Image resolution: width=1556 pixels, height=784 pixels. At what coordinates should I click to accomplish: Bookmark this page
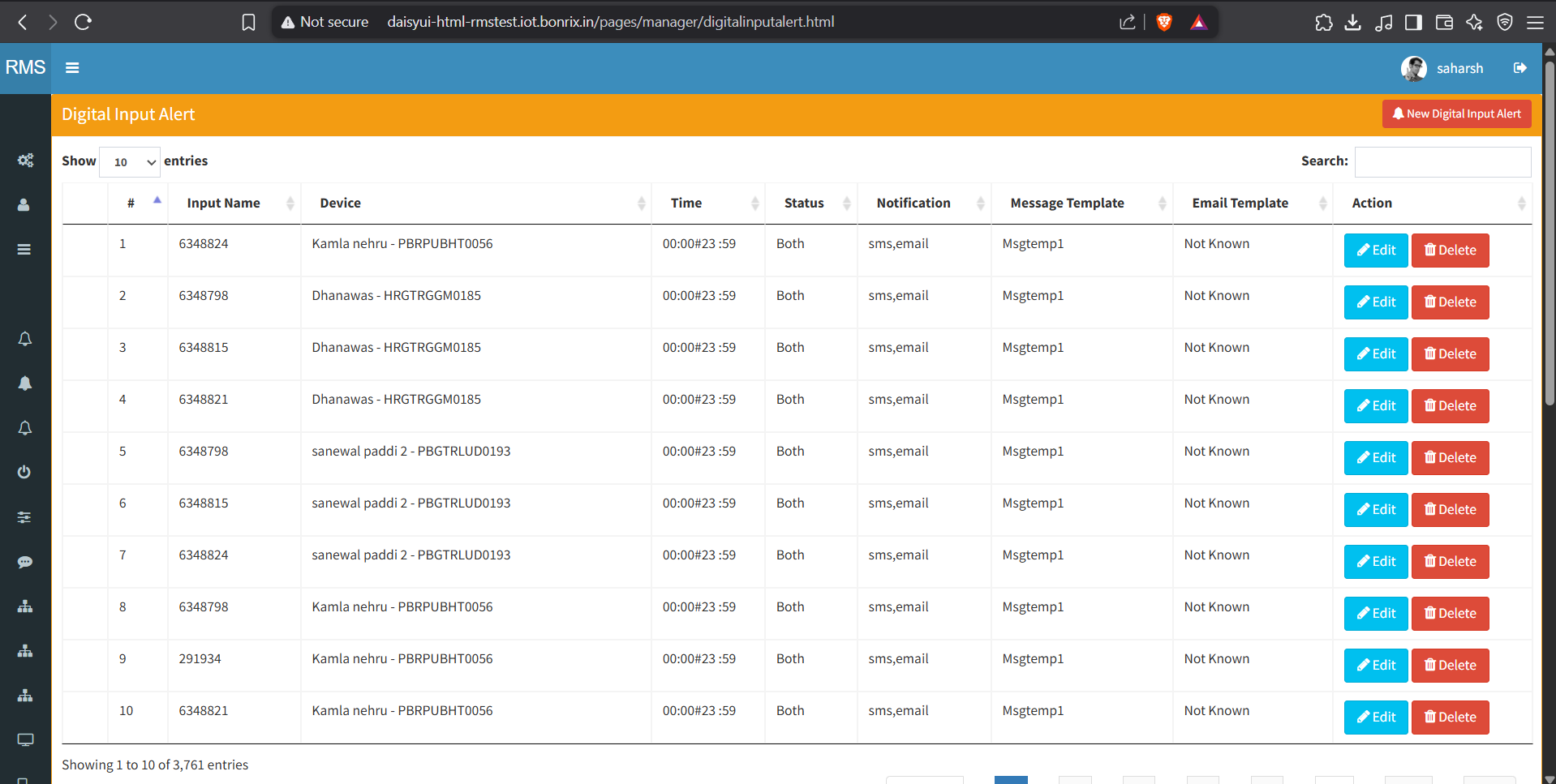click(249, 22)
